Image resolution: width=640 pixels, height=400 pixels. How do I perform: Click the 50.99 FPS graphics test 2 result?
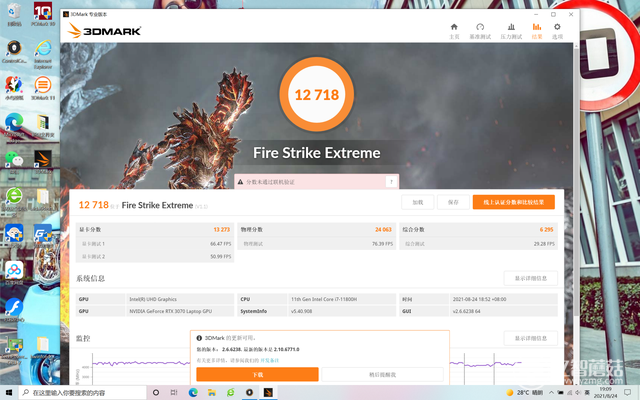pyautogui.click(x=220, y=256)
